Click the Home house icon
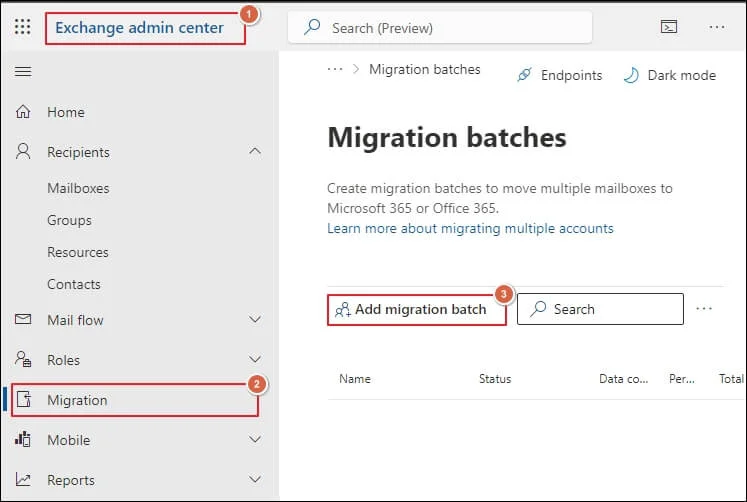This screenshot has width=747, height=502. (x=23, y=111)
